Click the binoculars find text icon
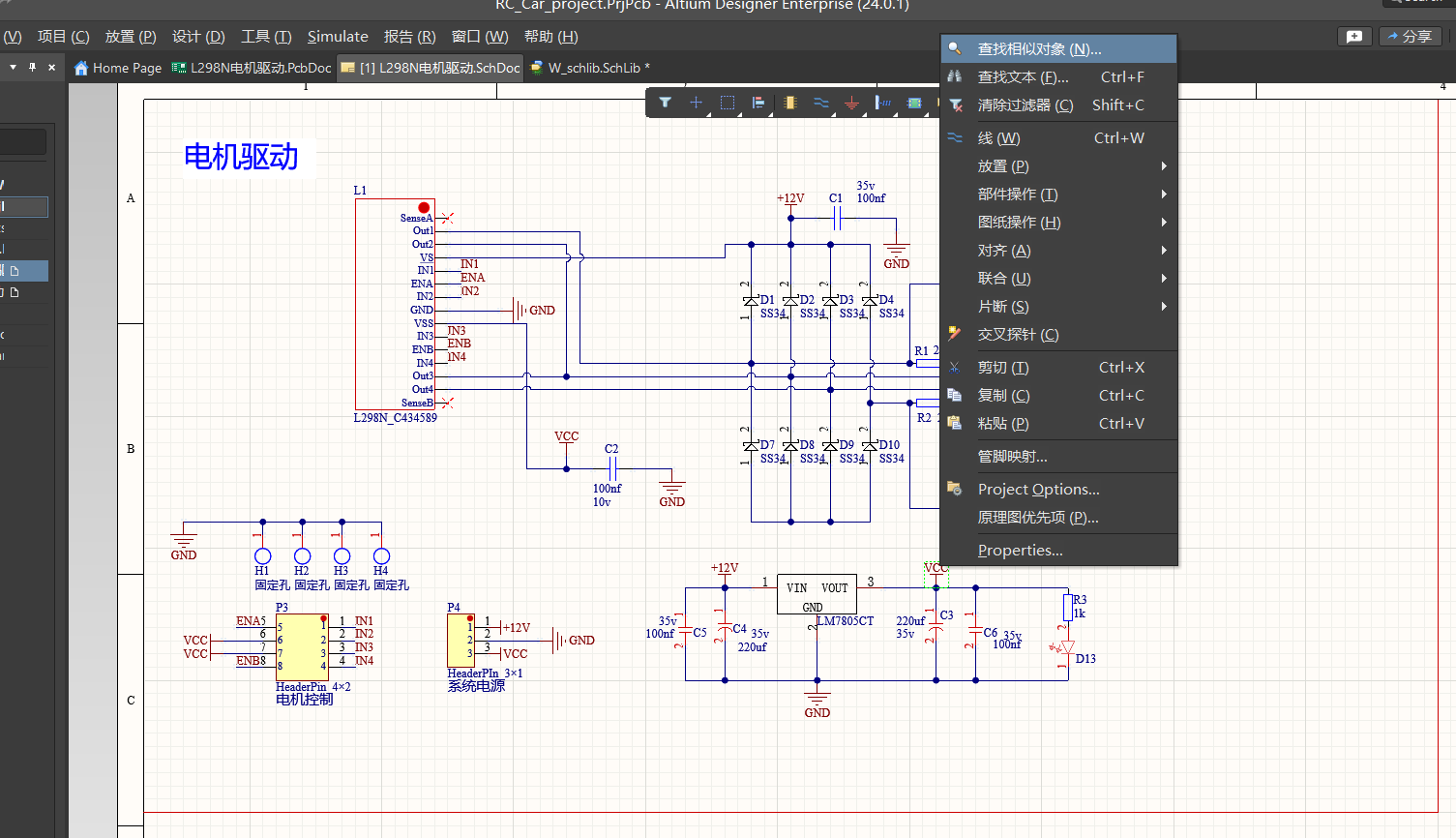This screenshot has width=1456, height=838. coord(955,76)
